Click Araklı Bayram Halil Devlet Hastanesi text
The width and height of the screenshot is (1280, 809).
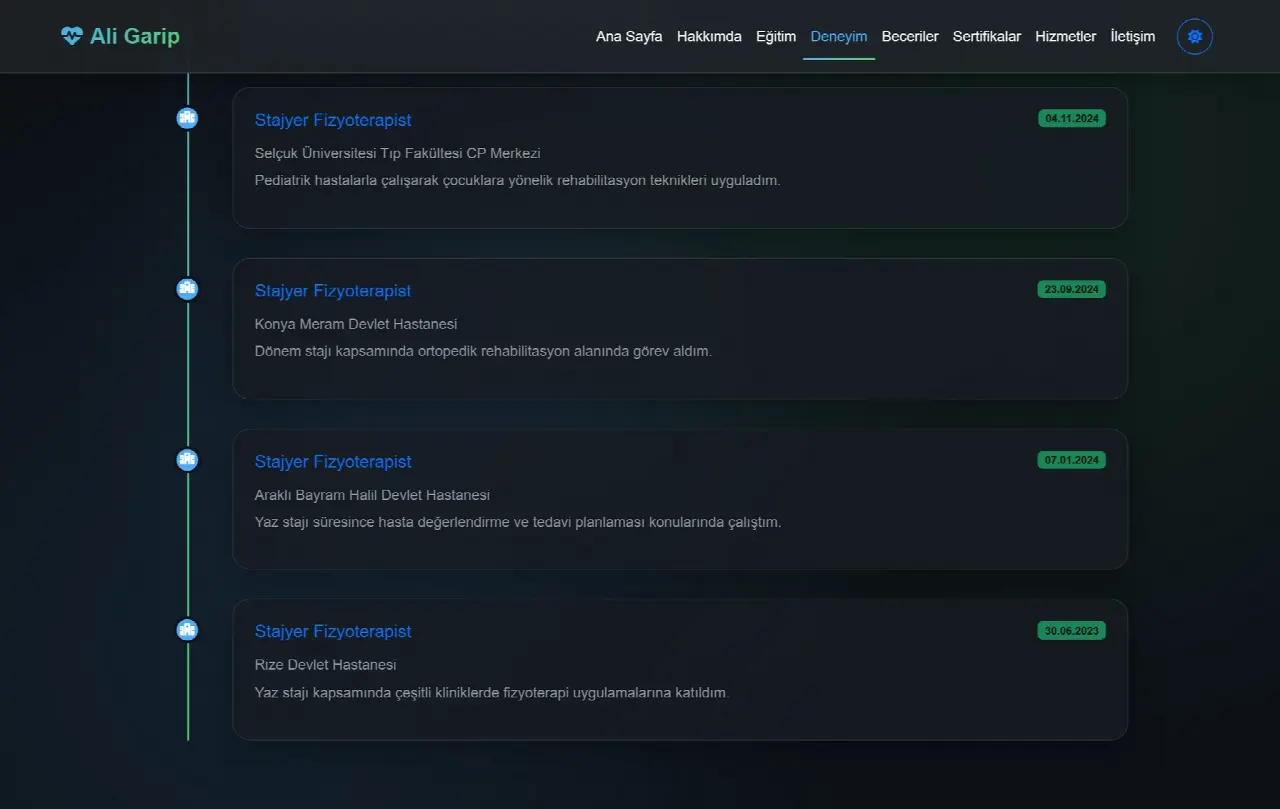pos(372,495)
